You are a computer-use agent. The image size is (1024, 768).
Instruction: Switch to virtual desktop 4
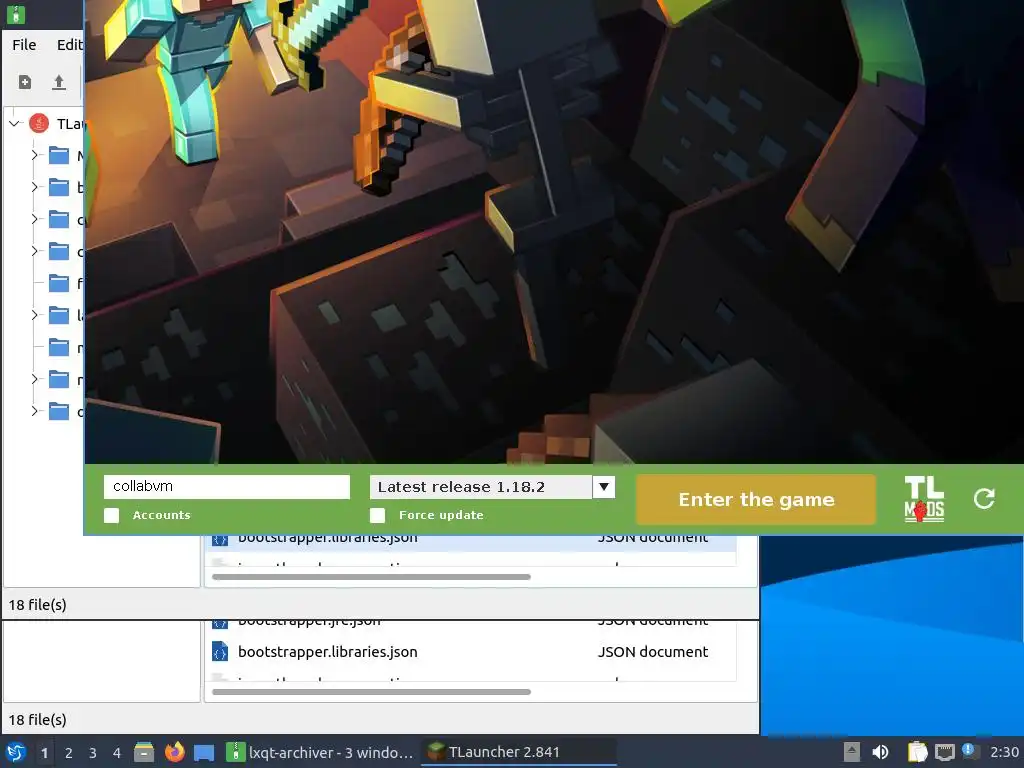(117, 752)
